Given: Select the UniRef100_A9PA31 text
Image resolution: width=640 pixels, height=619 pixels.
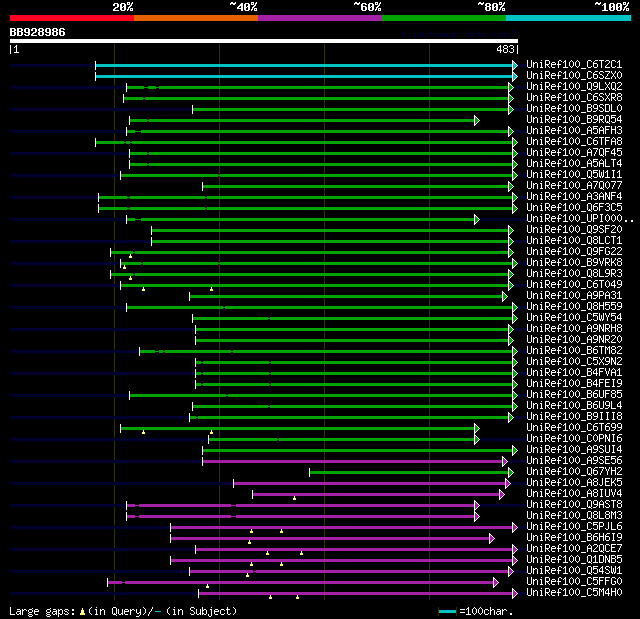Looking at the screenshot, I should point(574,296).
